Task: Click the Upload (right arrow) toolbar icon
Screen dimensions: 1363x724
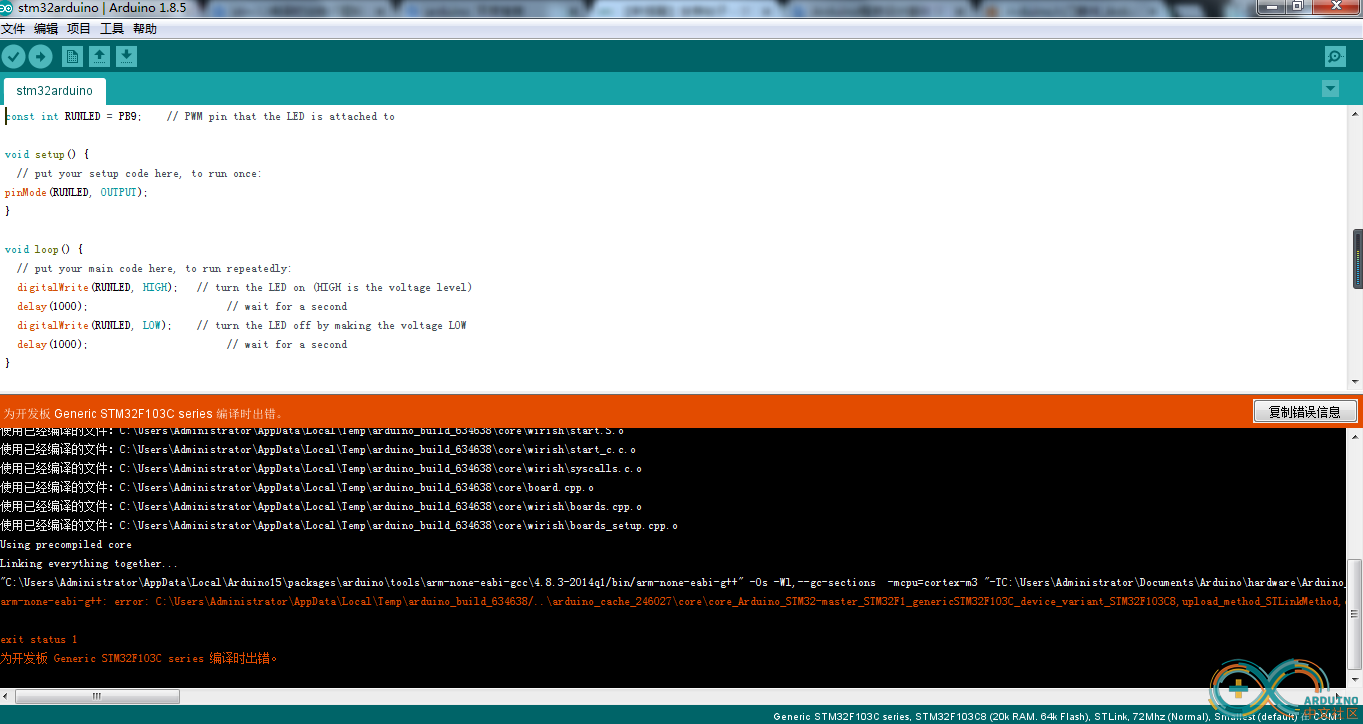Action: 40,57
